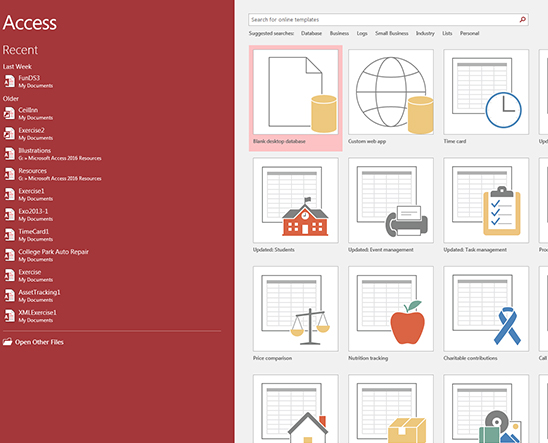Click the search magnifier icon

tap(522, 20)
